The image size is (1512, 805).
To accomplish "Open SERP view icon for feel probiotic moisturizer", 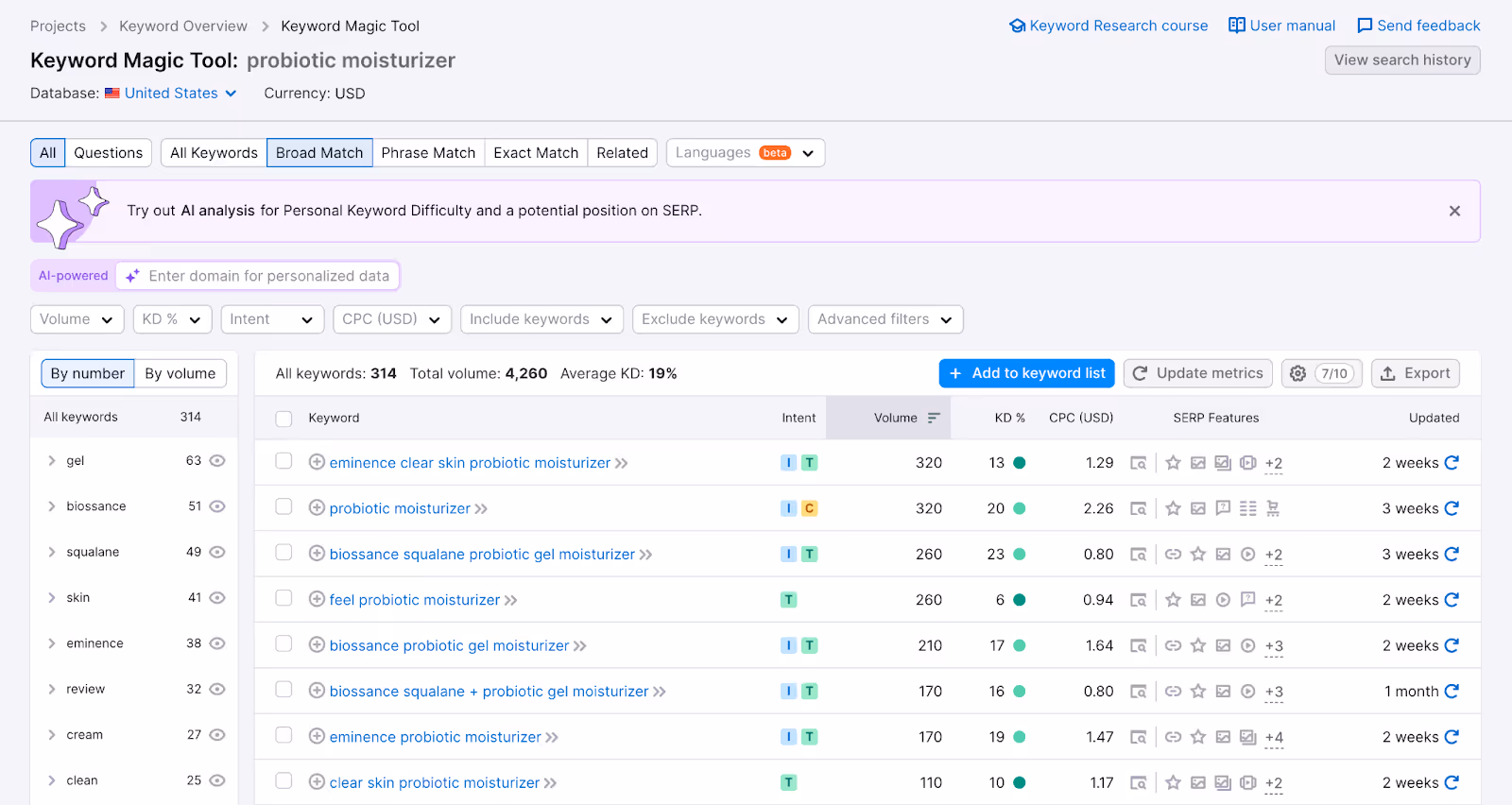I will (1139, 600).
